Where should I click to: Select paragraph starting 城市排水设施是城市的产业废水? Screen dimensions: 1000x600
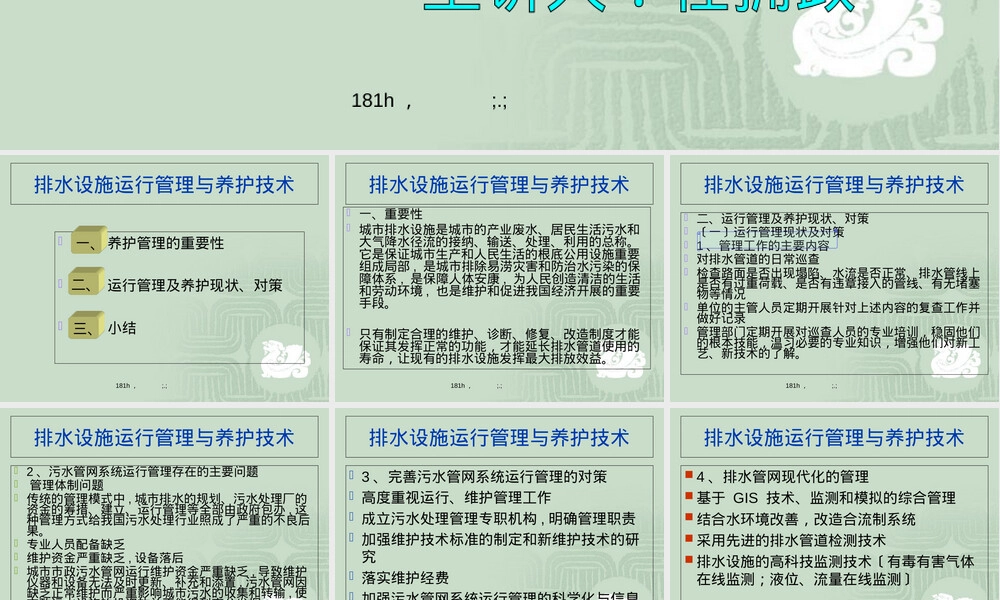pos(499,266)
